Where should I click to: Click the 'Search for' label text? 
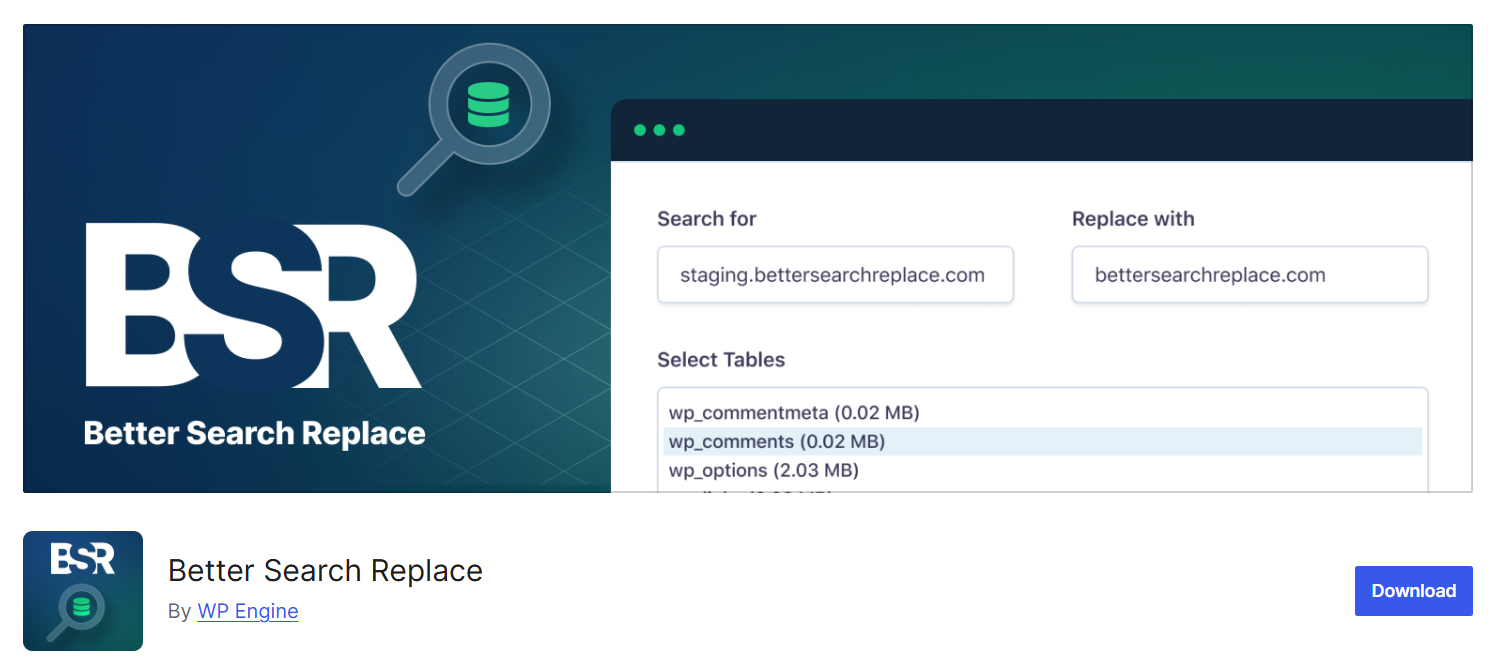706,219
